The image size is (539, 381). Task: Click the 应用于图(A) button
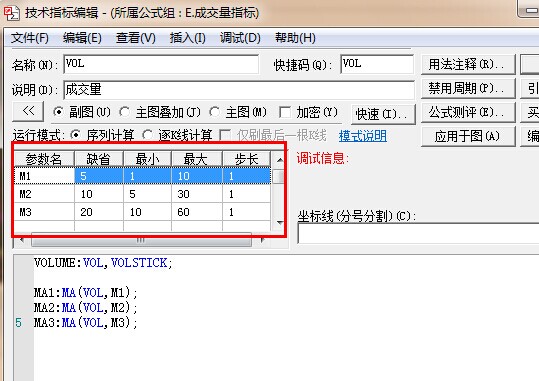[x=468, y=136]
